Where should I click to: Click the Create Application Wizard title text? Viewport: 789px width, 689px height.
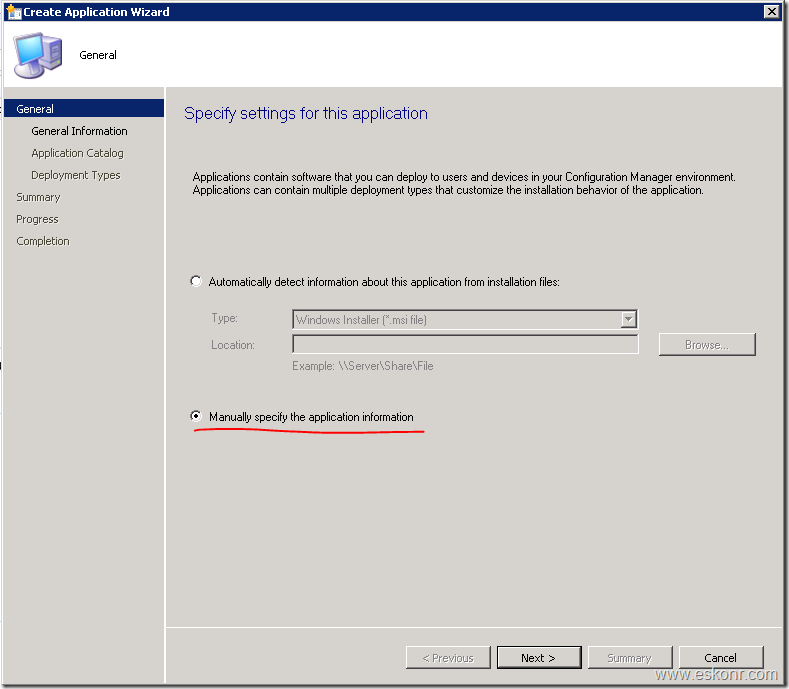[96, 12]
